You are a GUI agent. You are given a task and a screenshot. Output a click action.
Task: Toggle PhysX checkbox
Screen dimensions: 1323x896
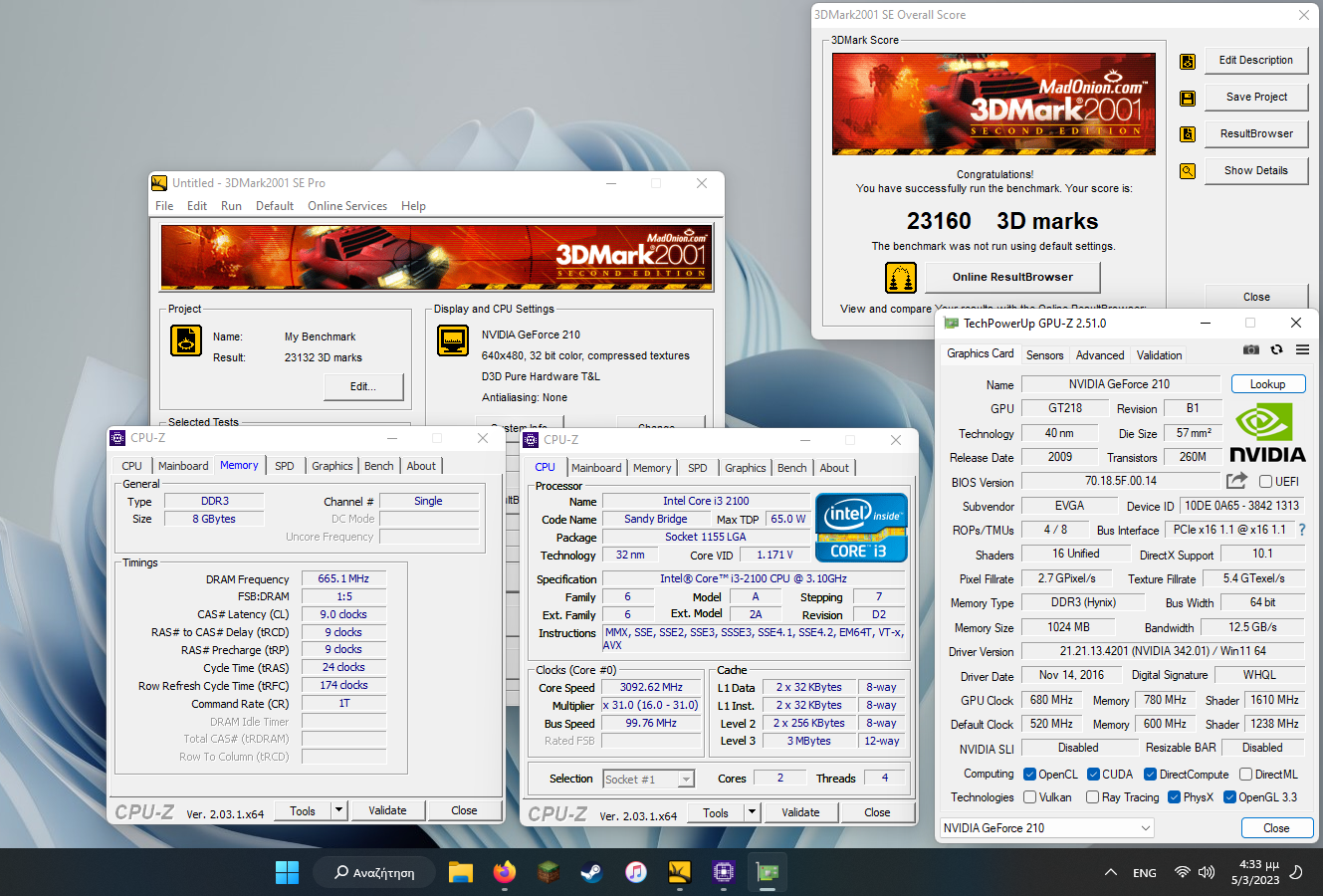(x=1174, y=796)
